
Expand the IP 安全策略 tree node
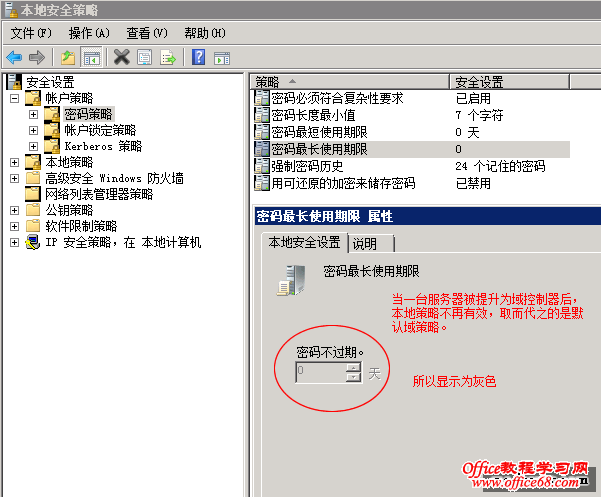pos(14,243)
